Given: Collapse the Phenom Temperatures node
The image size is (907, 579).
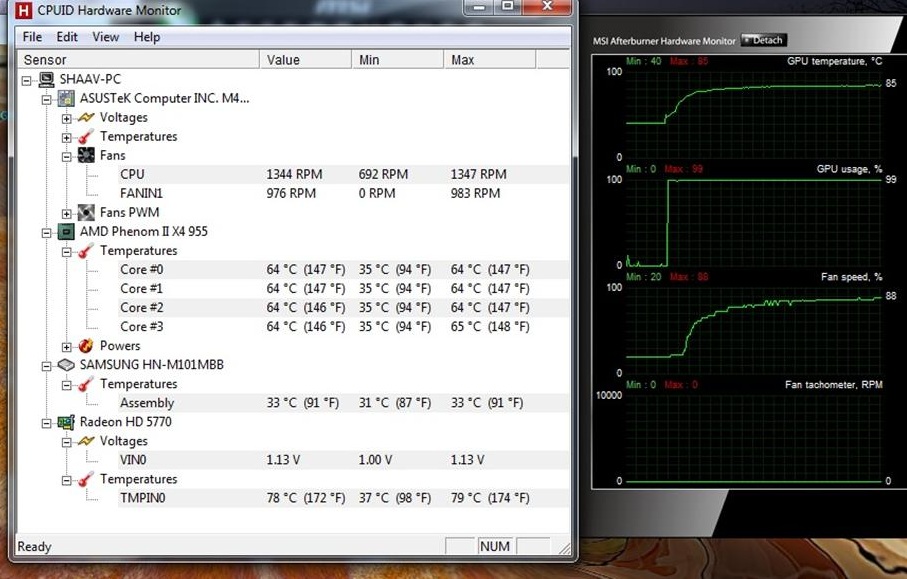Looking at the screenshot, I should pyautogui.click(x=66, y=252).
